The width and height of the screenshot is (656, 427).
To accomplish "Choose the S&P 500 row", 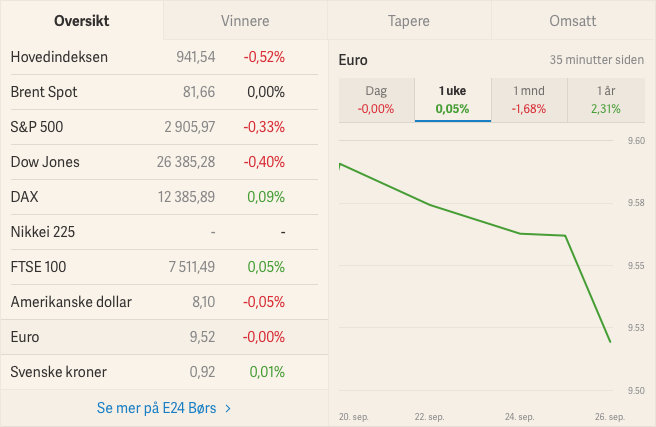I will coord(164,127).
